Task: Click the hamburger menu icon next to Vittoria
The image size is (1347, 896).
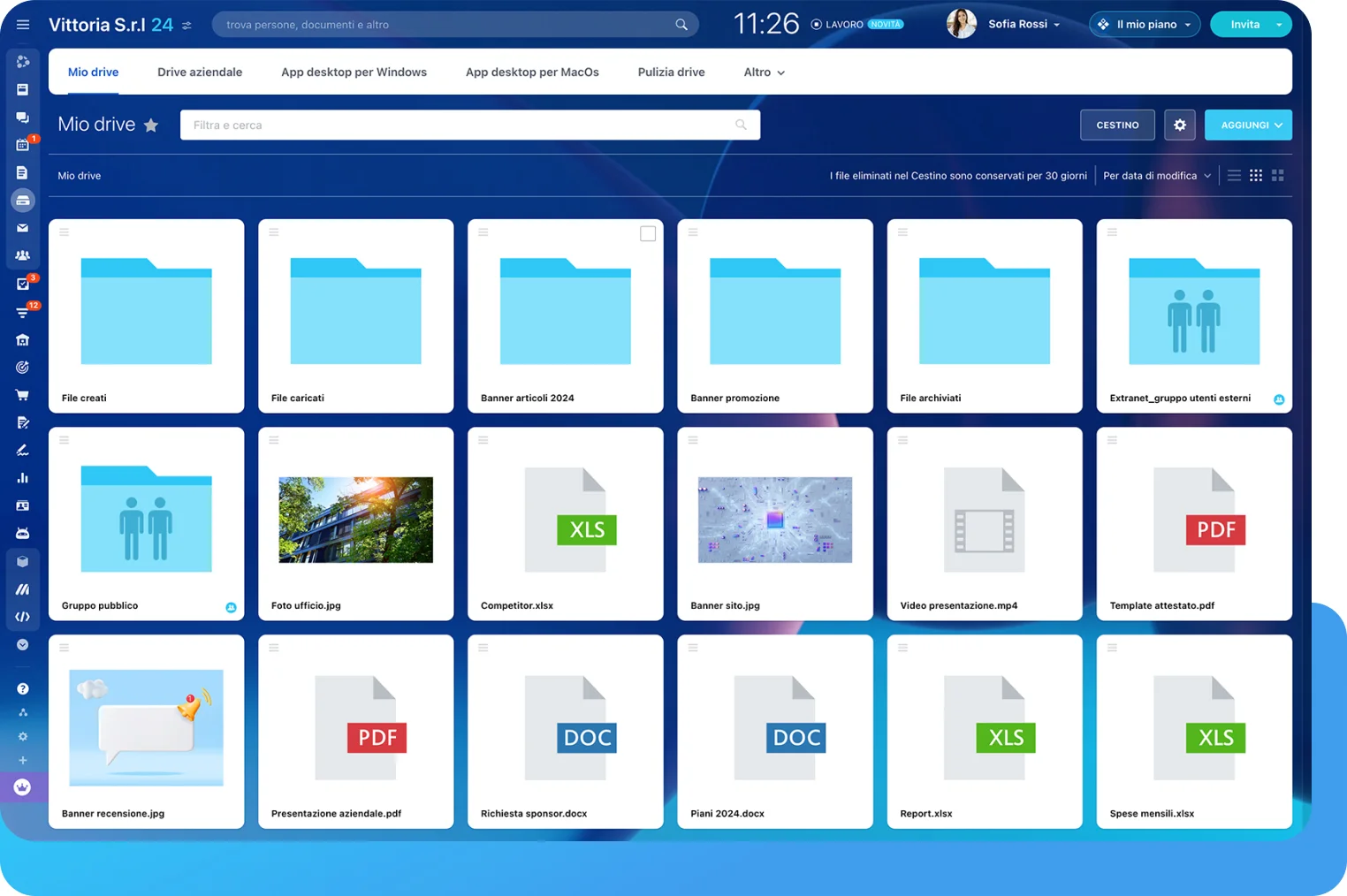Action: point(23,25)
